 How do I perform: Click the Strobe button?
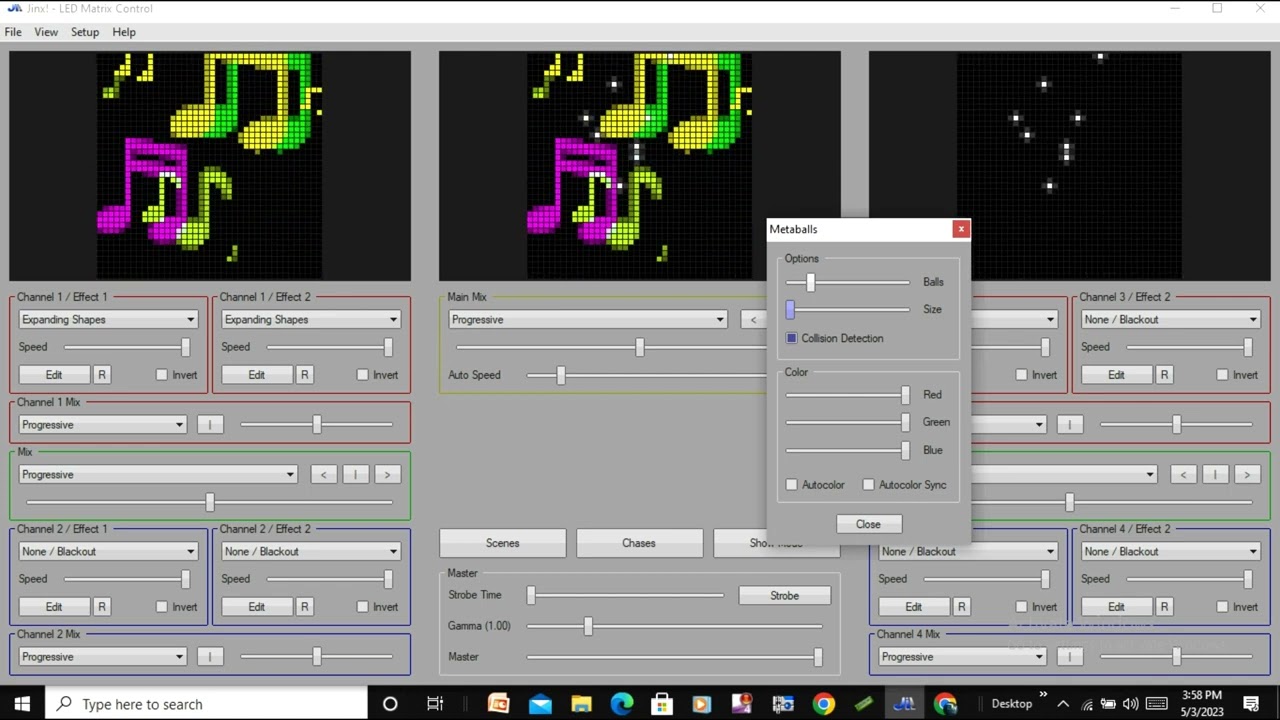pyautogui.click(x=785, y=596)
